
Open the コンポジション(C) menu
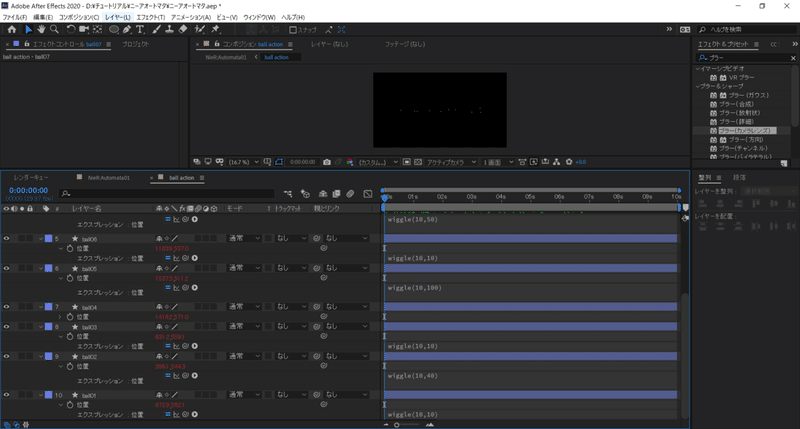(x=79, y=17)
